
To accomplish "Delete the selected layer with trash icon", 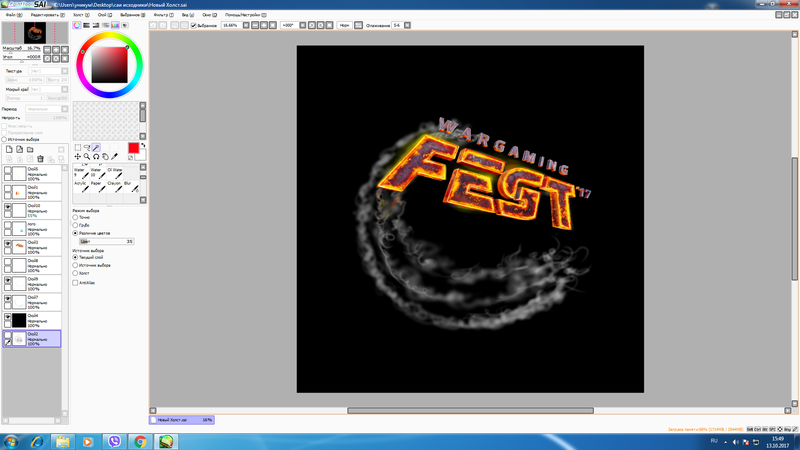I will (40, 159).
